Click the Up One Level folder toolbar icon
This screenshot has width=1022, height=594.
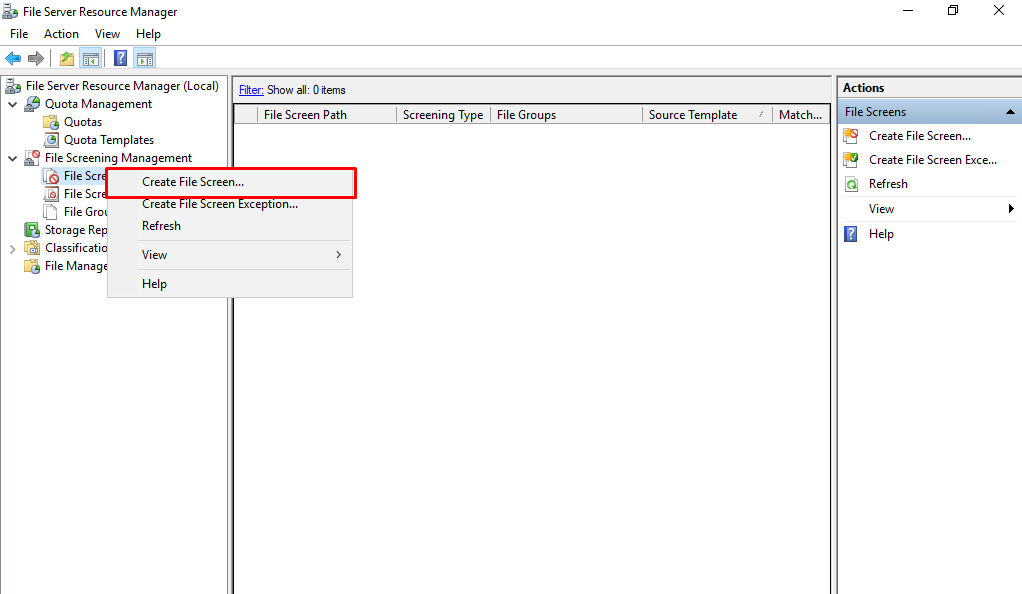66,59
